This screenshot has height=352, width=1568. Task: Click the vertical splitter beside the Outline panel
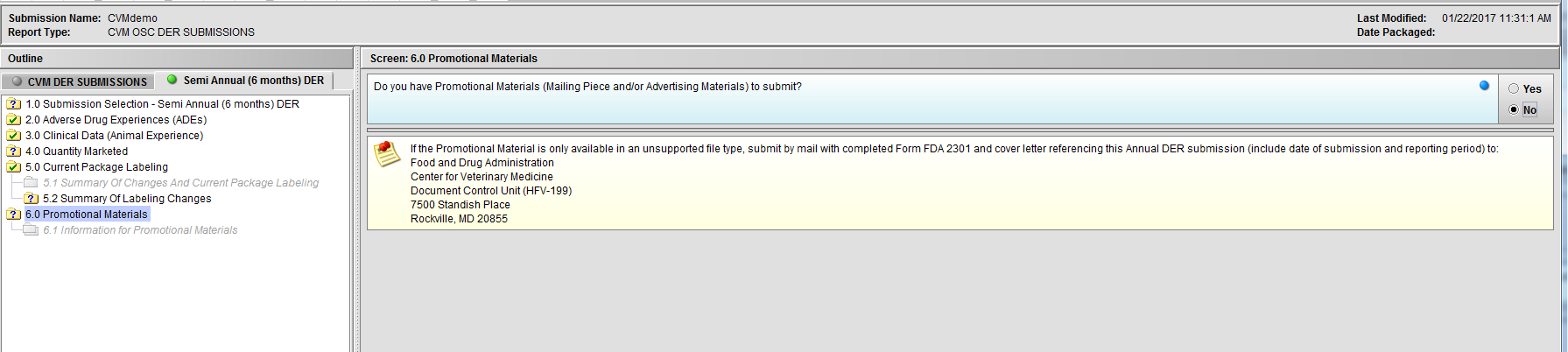[x=355, y=201]
